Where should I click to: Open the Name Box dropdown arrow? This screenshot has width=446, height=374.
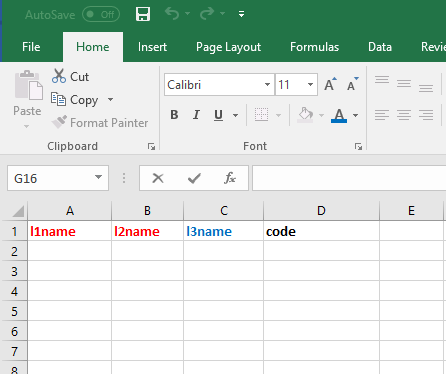[x=98, y=177]
